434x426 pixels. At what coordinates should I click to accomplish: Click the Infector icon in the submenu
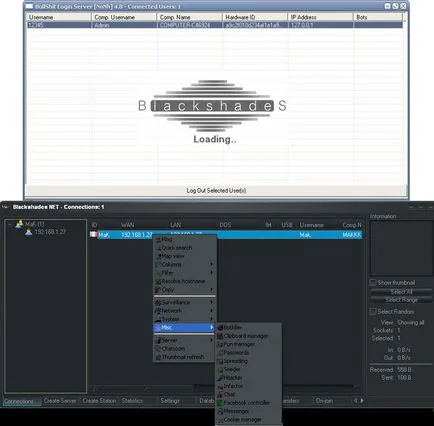pyautogui.click(x=220, y=386)
